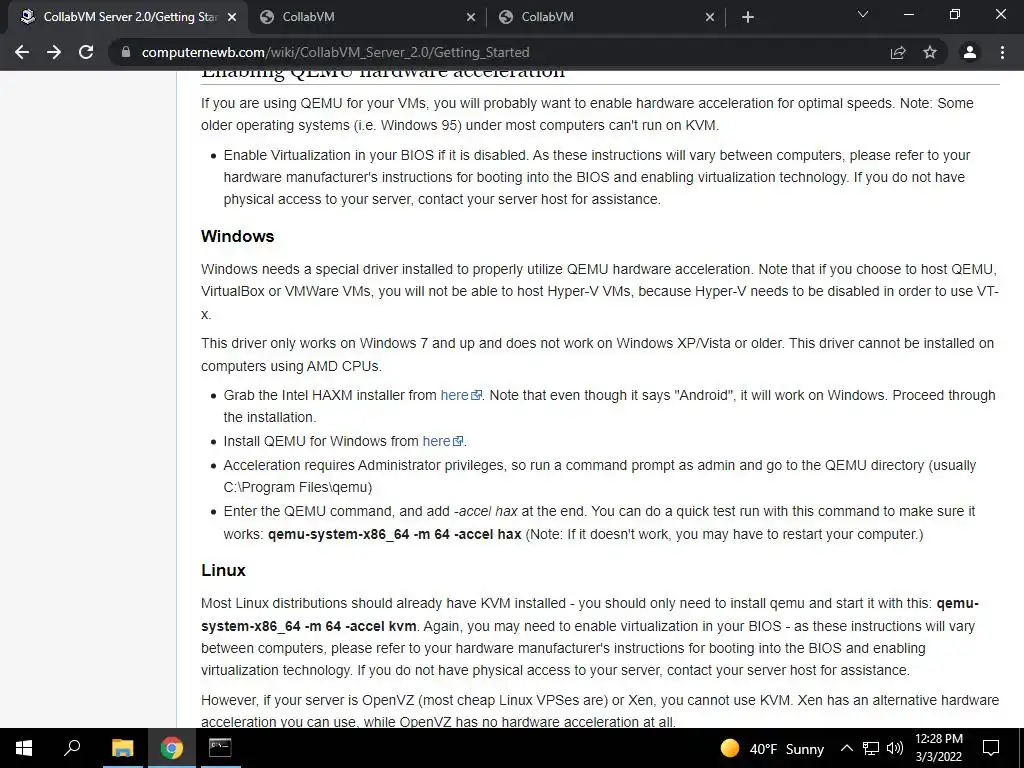
Task: Click the Linux section heading
Action: (223, 570)
